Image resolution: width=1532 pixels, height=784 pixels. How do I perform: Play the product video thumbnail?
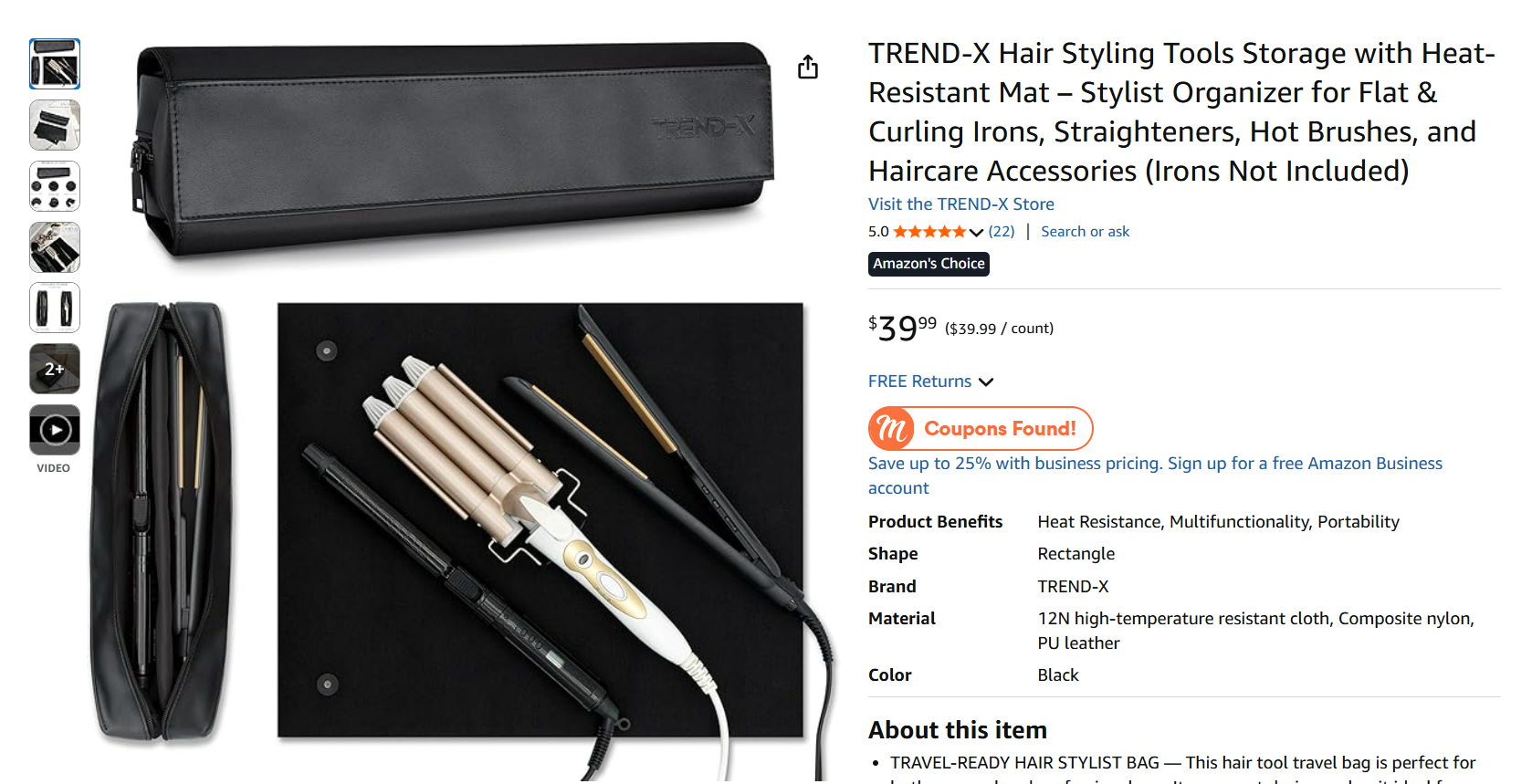[55, 430]
